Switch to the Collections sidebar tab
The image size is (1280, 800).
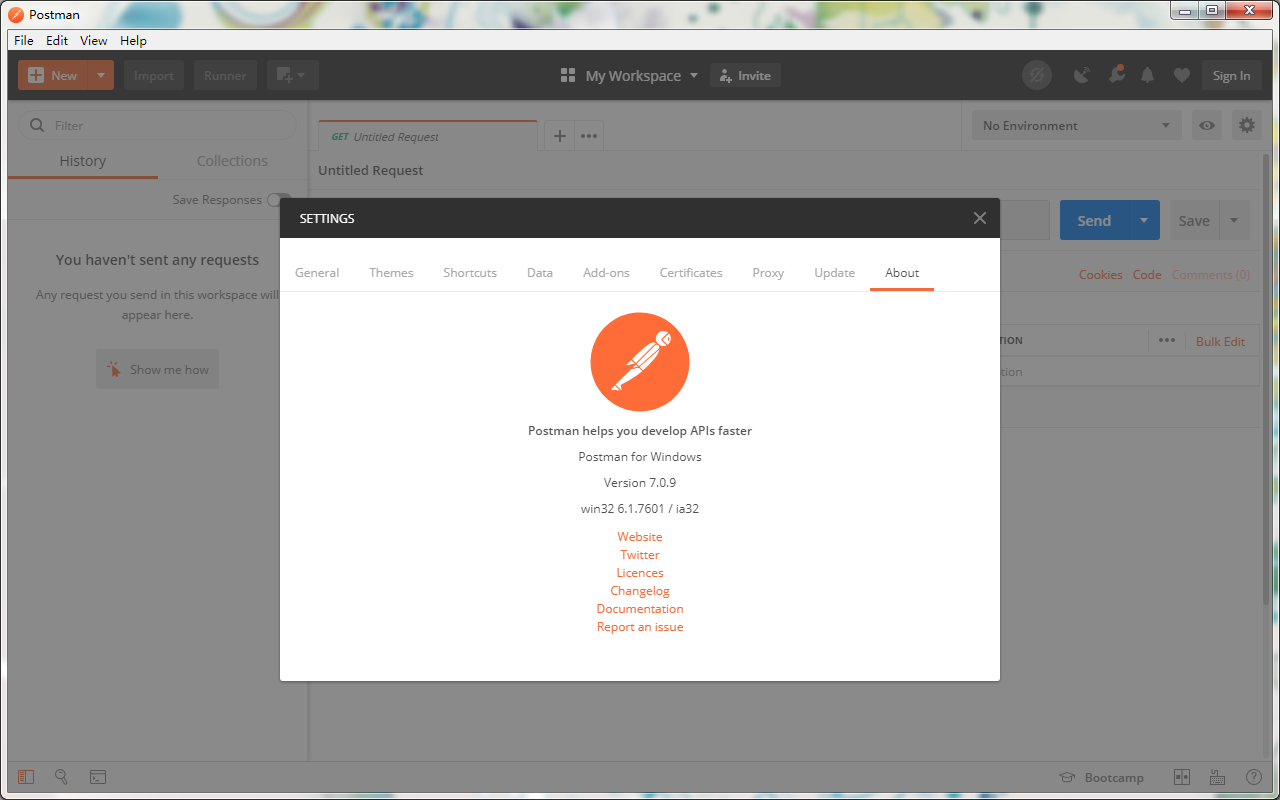click(x=232, y=161)
